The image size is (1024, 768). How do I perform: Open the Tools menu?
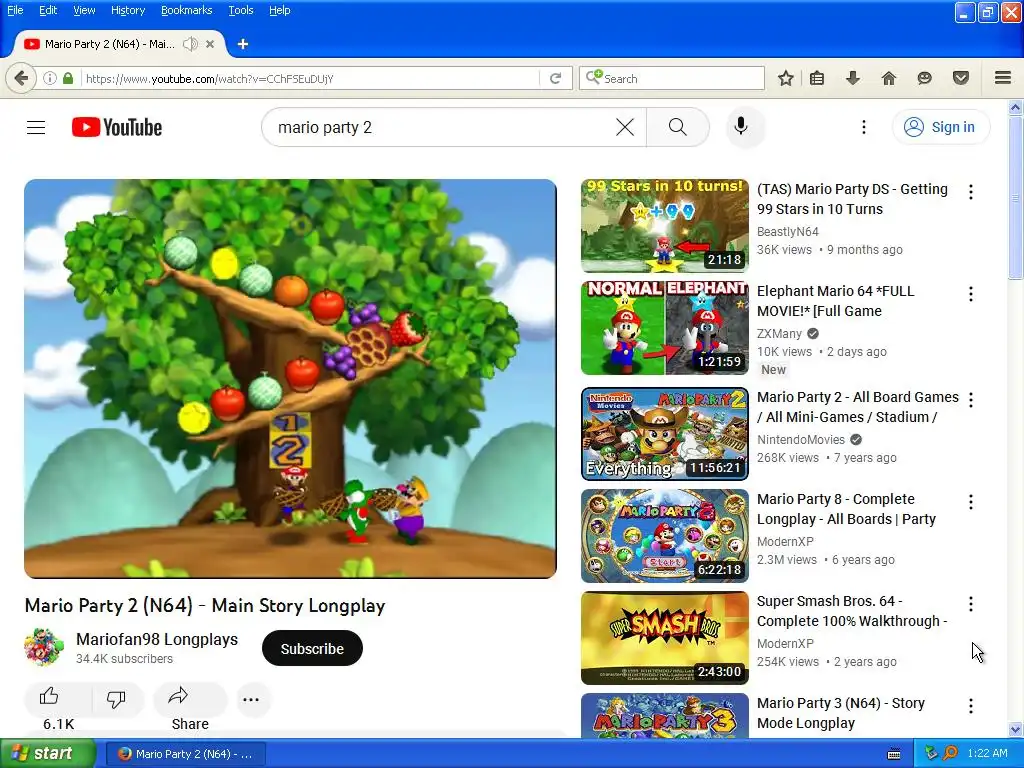tap(240, 10)
